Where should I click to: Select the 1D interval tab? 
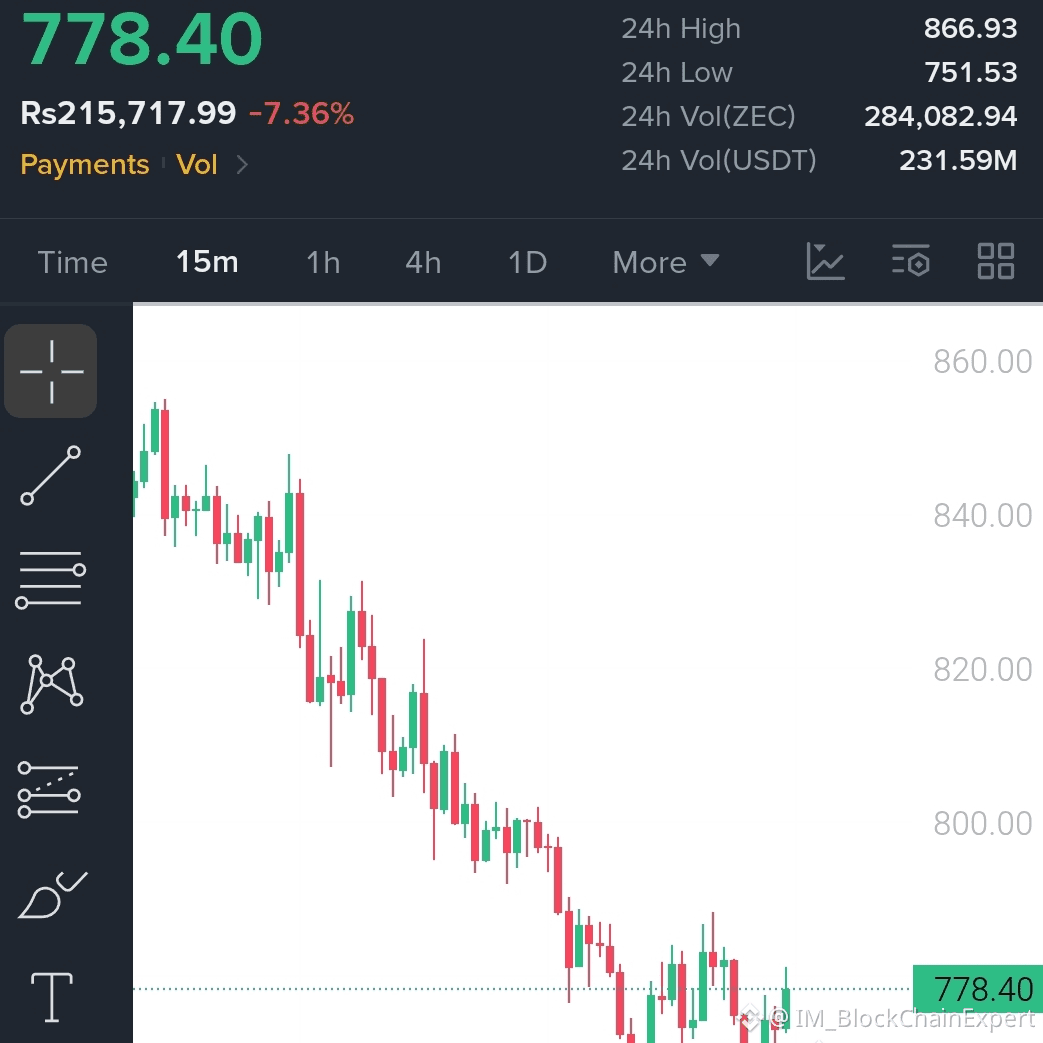[x=527, y=262]
